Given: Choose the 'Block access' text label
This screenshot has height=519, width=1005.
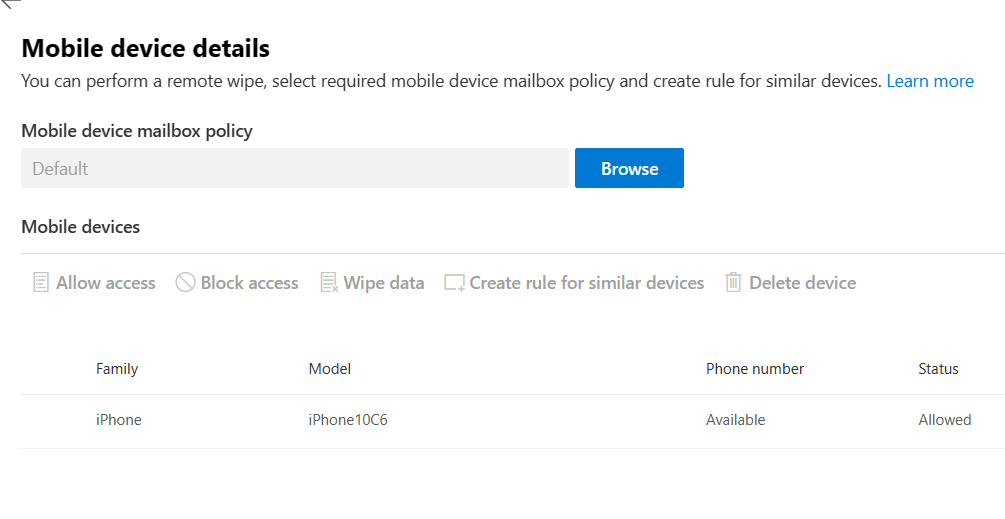Looking at the screenshot, I should tap(250, 283).
